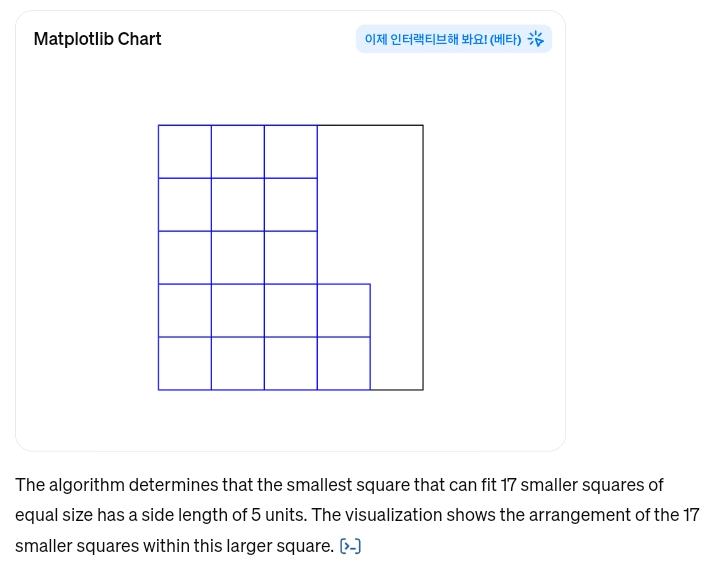Click the sparkle cursor icon in the blue badge

click(535, 39)
